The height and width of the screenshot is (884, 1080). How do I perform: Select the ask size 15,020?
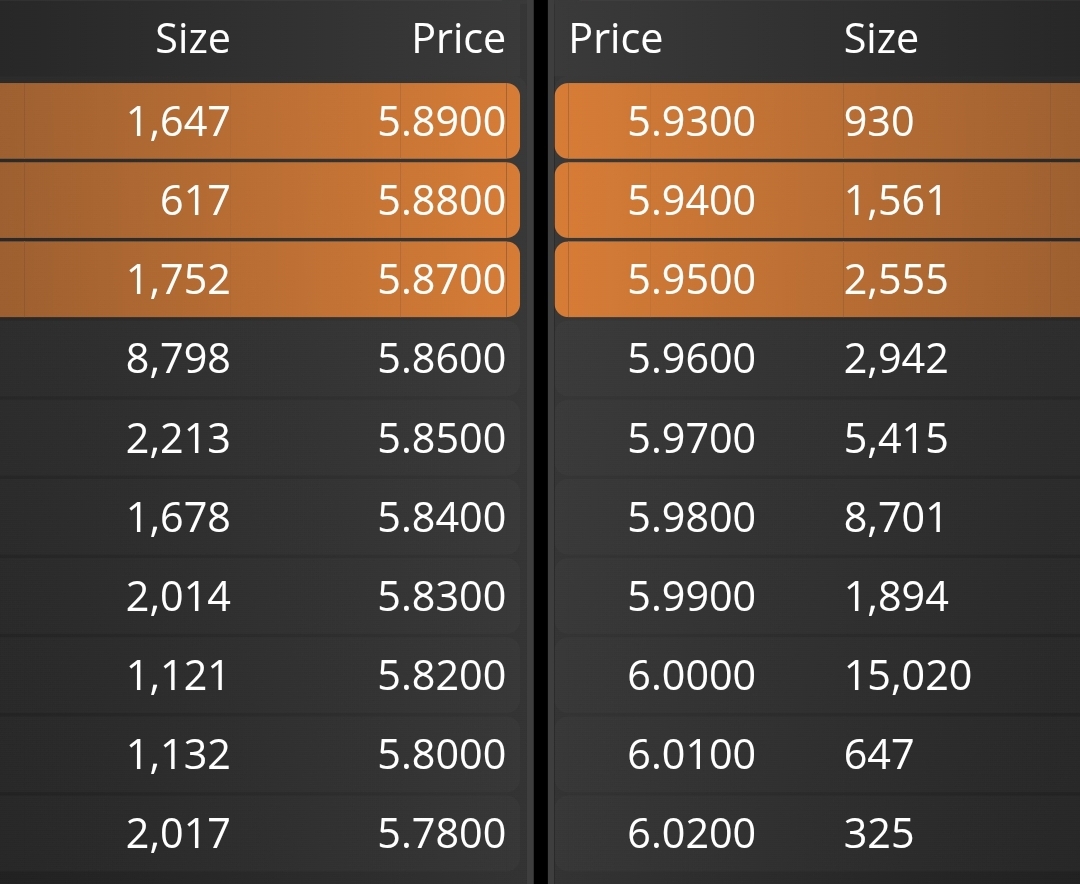pos(908,675)
